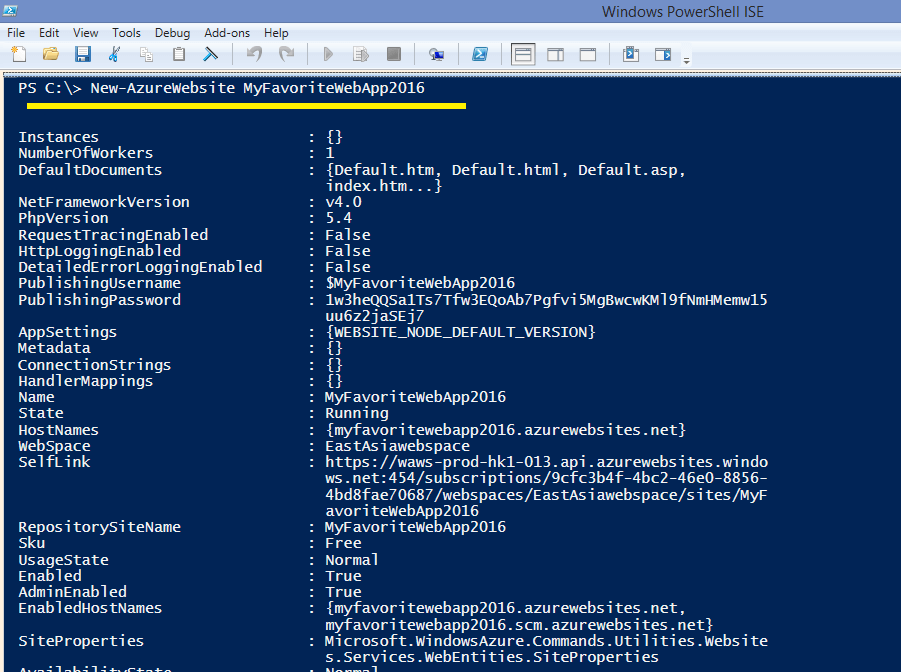Show script pane top layout icon
This screenshot has height=672, width=901.
[x=523, y=54]
